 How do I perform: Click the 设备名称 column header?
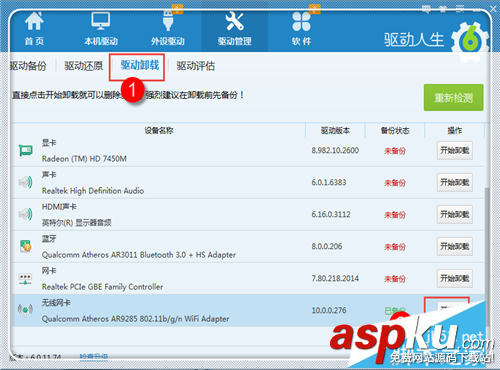[159, 130]
